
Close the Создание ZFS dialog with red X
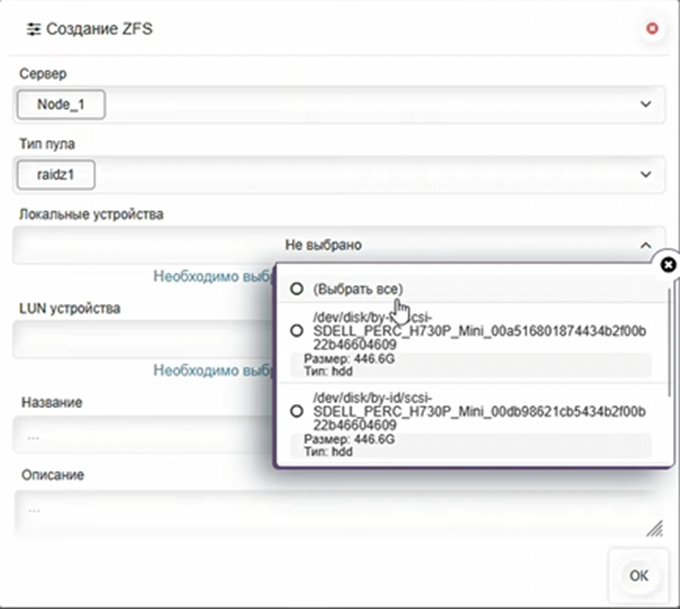(x=652, y=29)
